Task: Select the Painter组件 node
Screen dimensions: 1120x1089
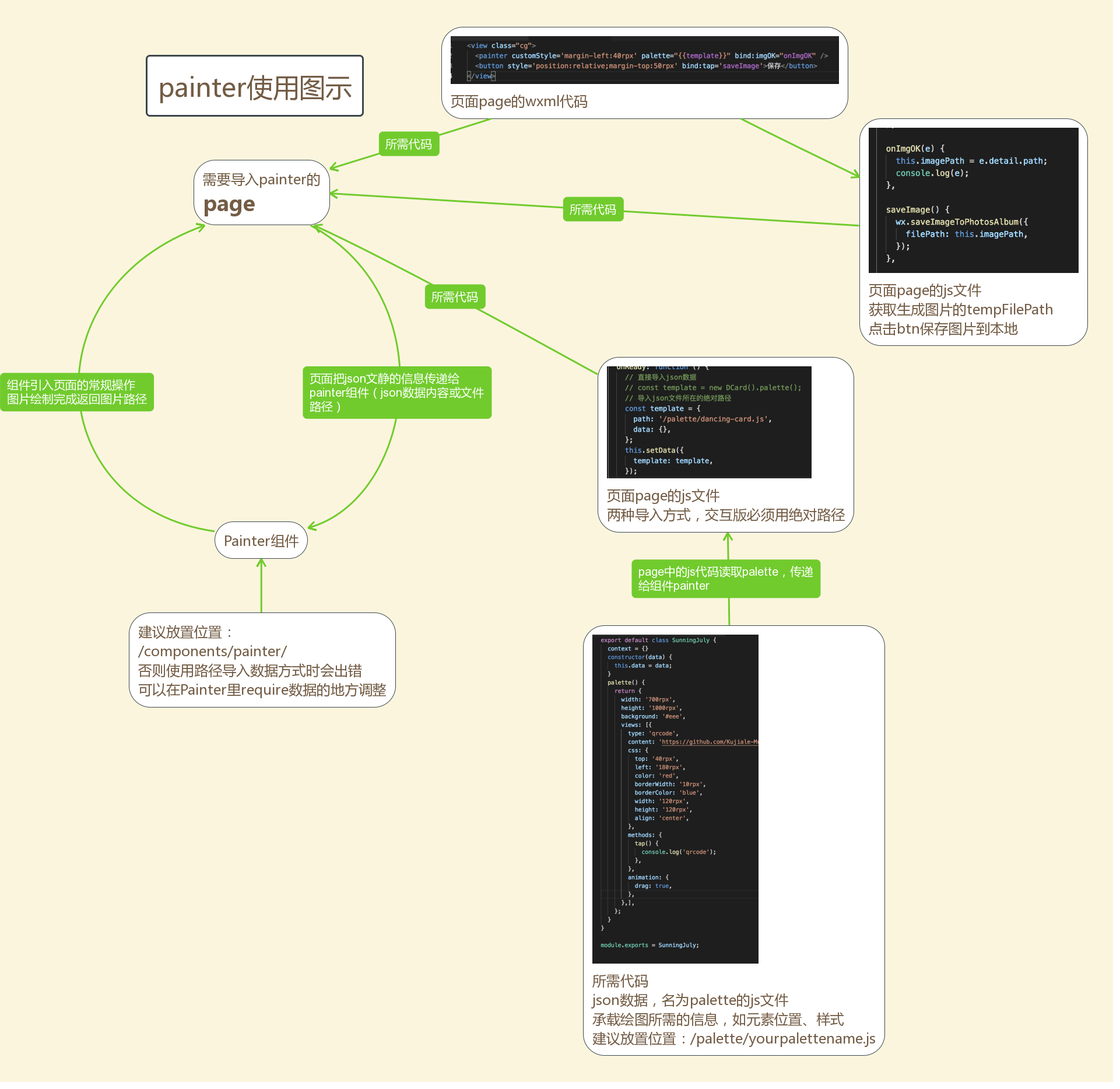Action: click(261, 541)
